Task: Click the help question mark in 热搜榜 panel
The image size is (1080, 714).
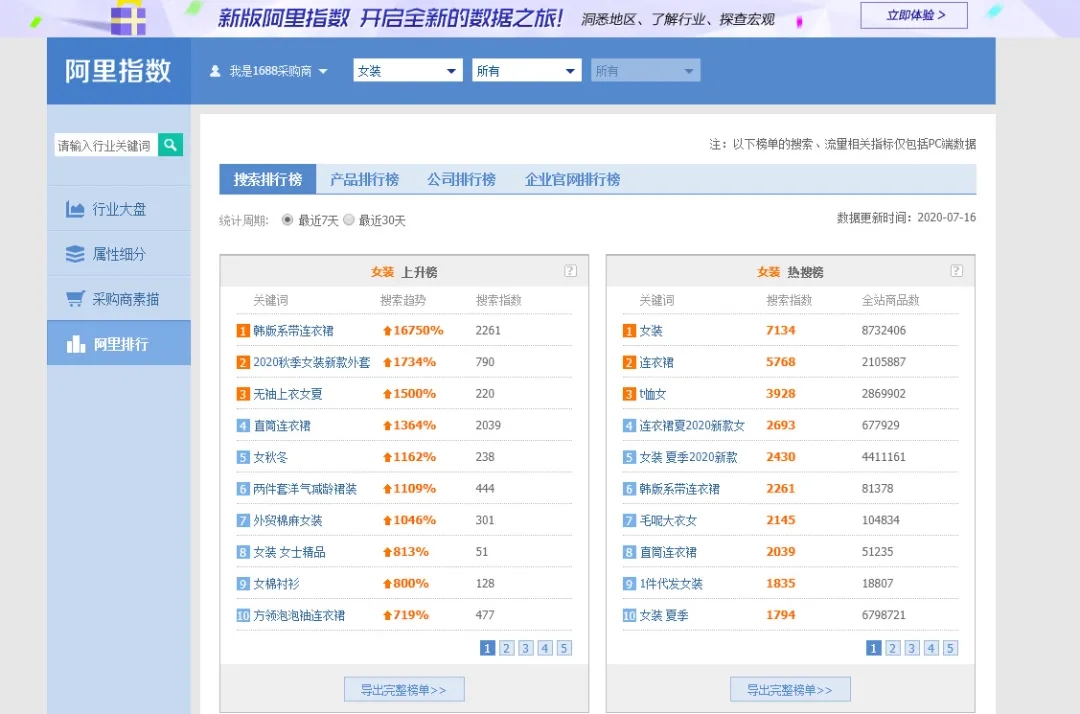Action: coord(957,271)
